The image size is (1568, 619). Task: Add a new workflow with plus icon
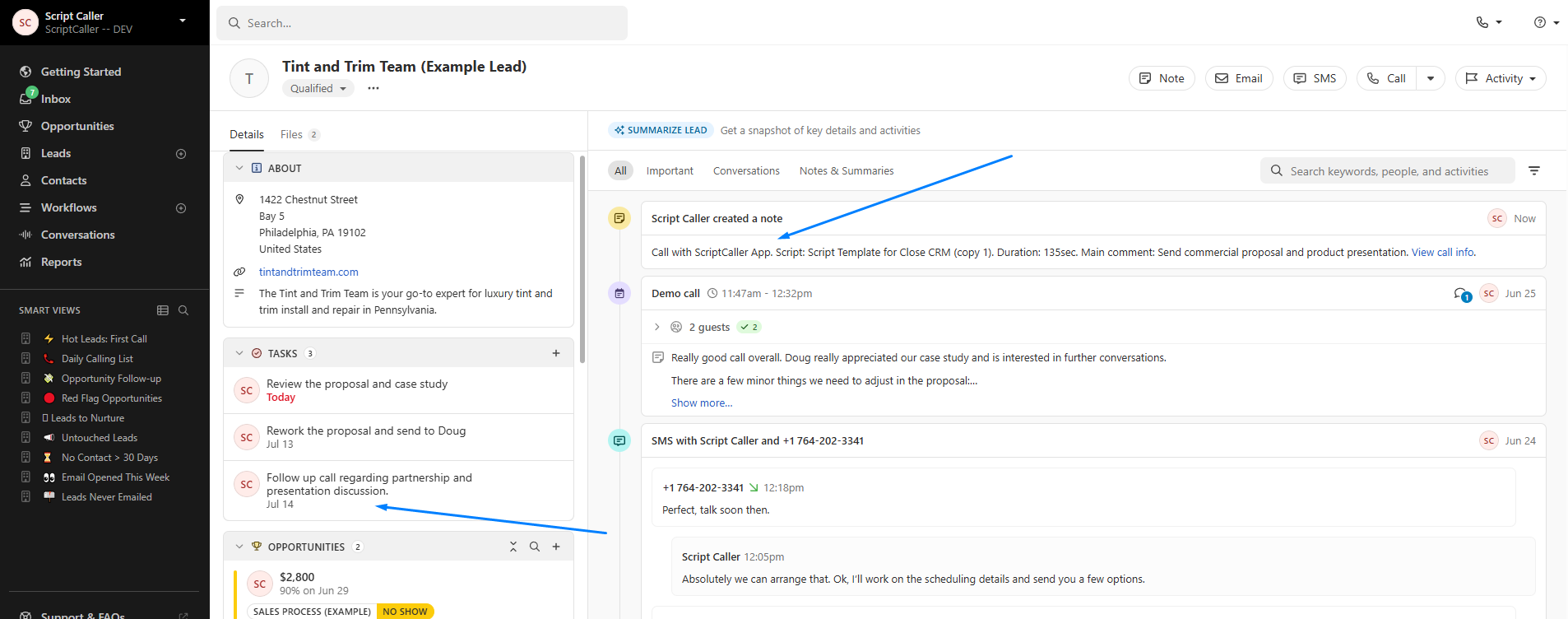pyautogui.click(x=181, y=208)
